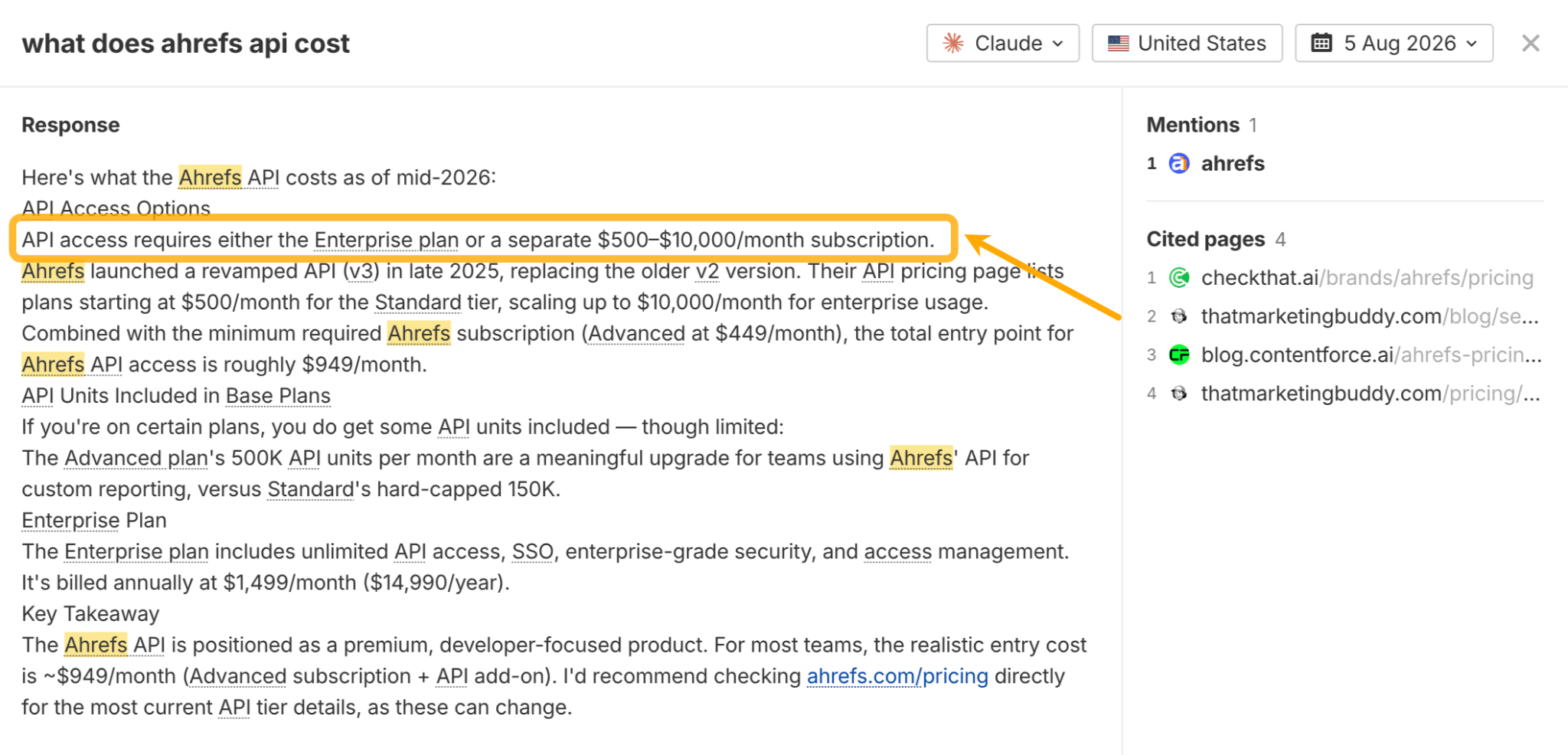Open the thatmarketingbuddy.com/blog cited page
This screenshot has width=1568, height=755.
point(1370,316)
